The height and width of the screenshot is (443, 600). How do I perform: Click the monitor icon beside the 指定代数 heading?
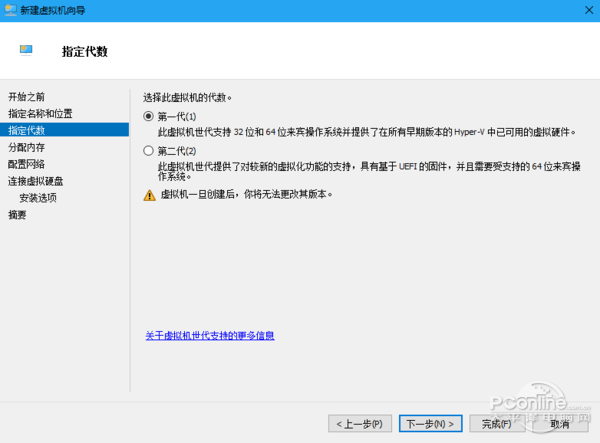[26, 49]
